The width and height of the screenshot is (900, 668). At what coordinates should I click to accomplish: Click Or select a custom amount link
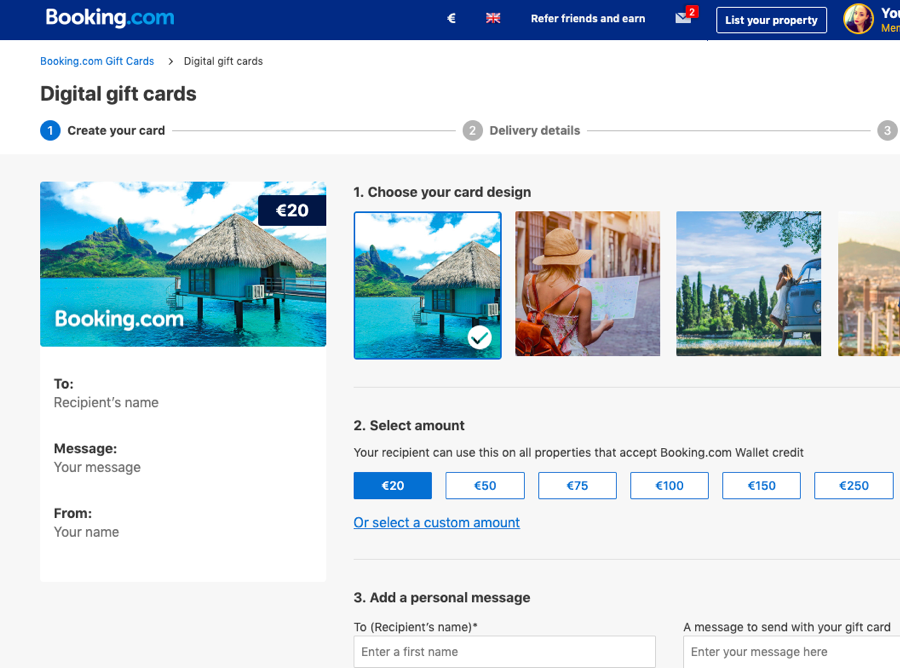point(437,523)
